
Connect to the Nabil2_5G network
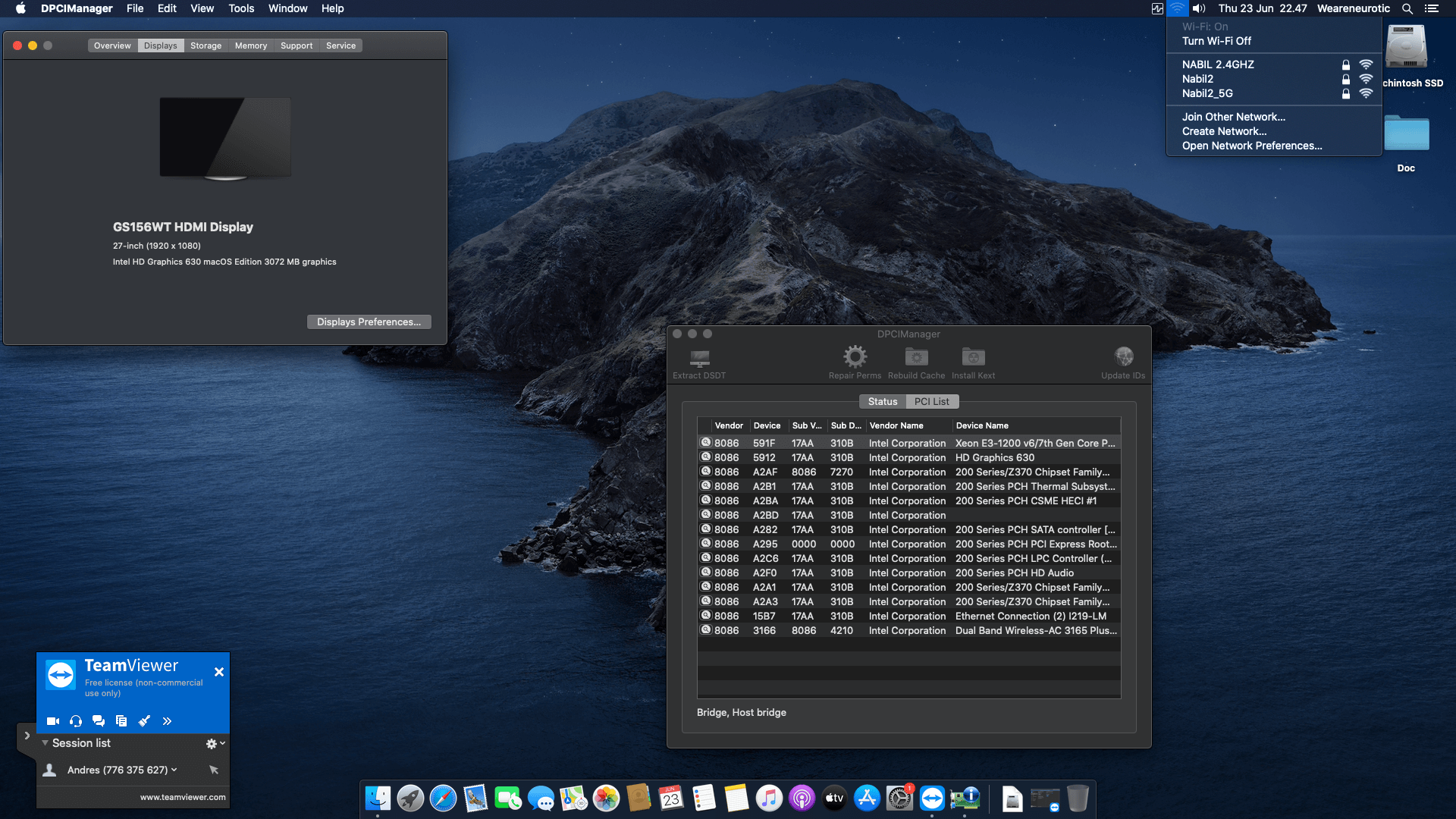pyautogui.click(x=1274, y=93)
